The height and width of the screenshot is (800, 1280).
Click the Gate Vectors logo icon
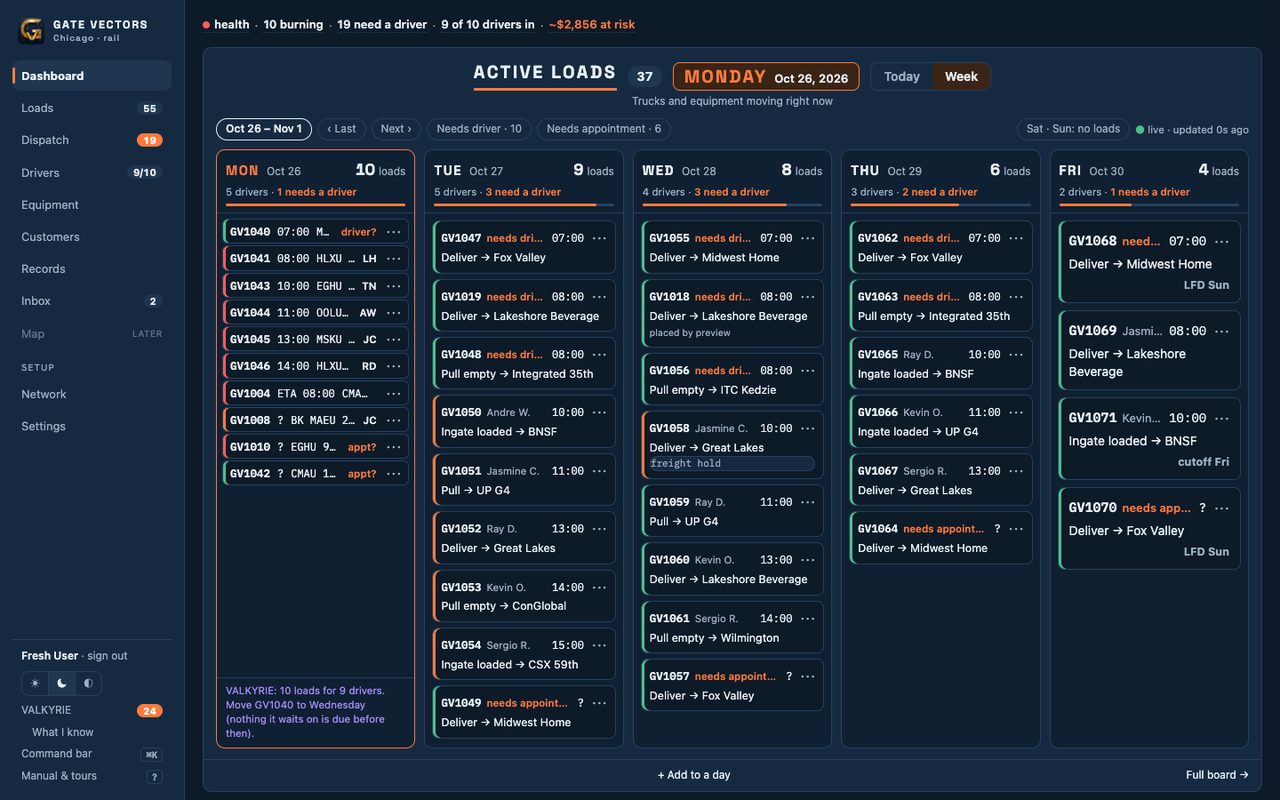[31, 30]
